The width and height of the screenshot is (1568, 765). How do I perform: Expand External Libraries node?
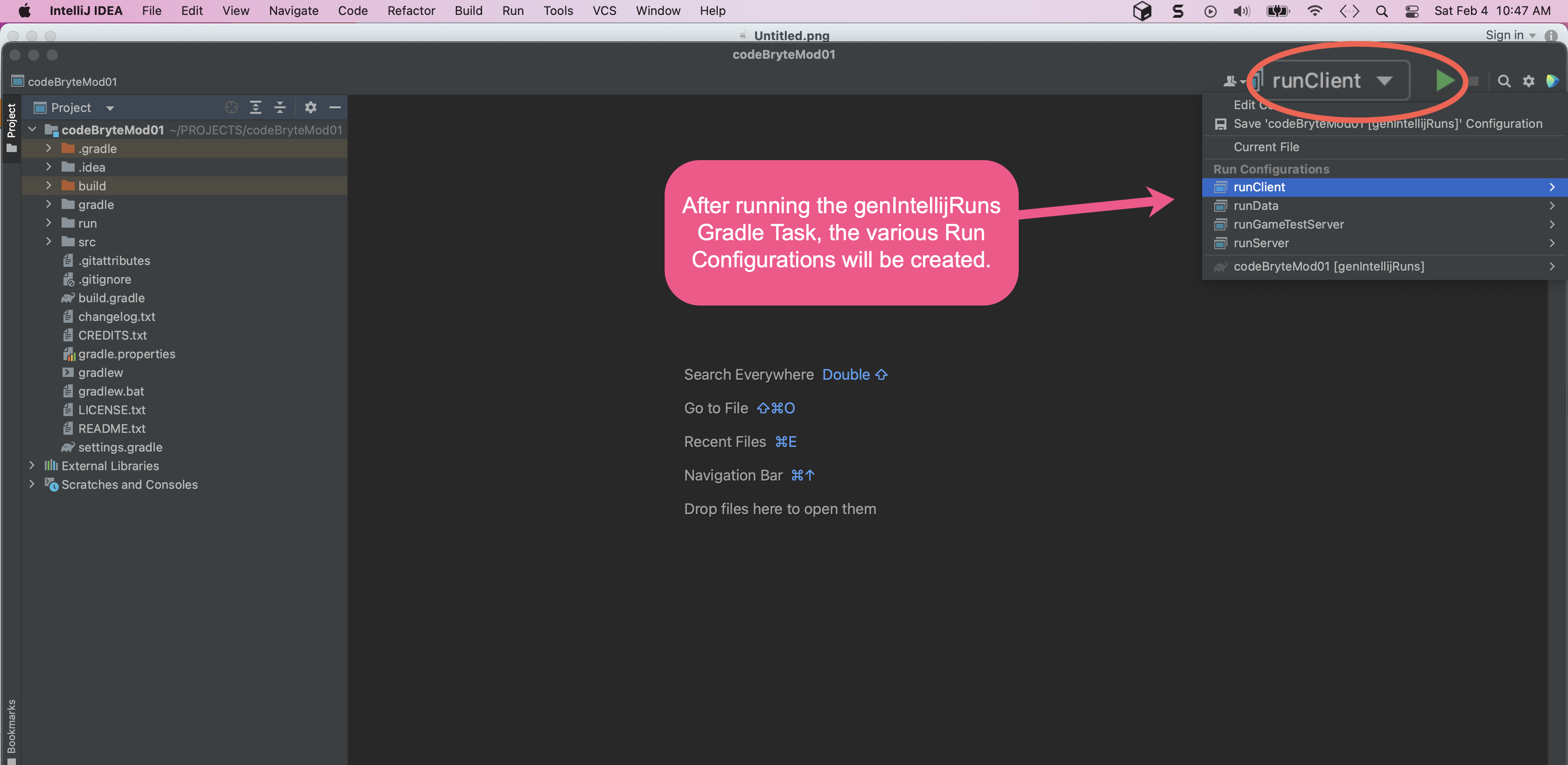click(x=32, y=466)
